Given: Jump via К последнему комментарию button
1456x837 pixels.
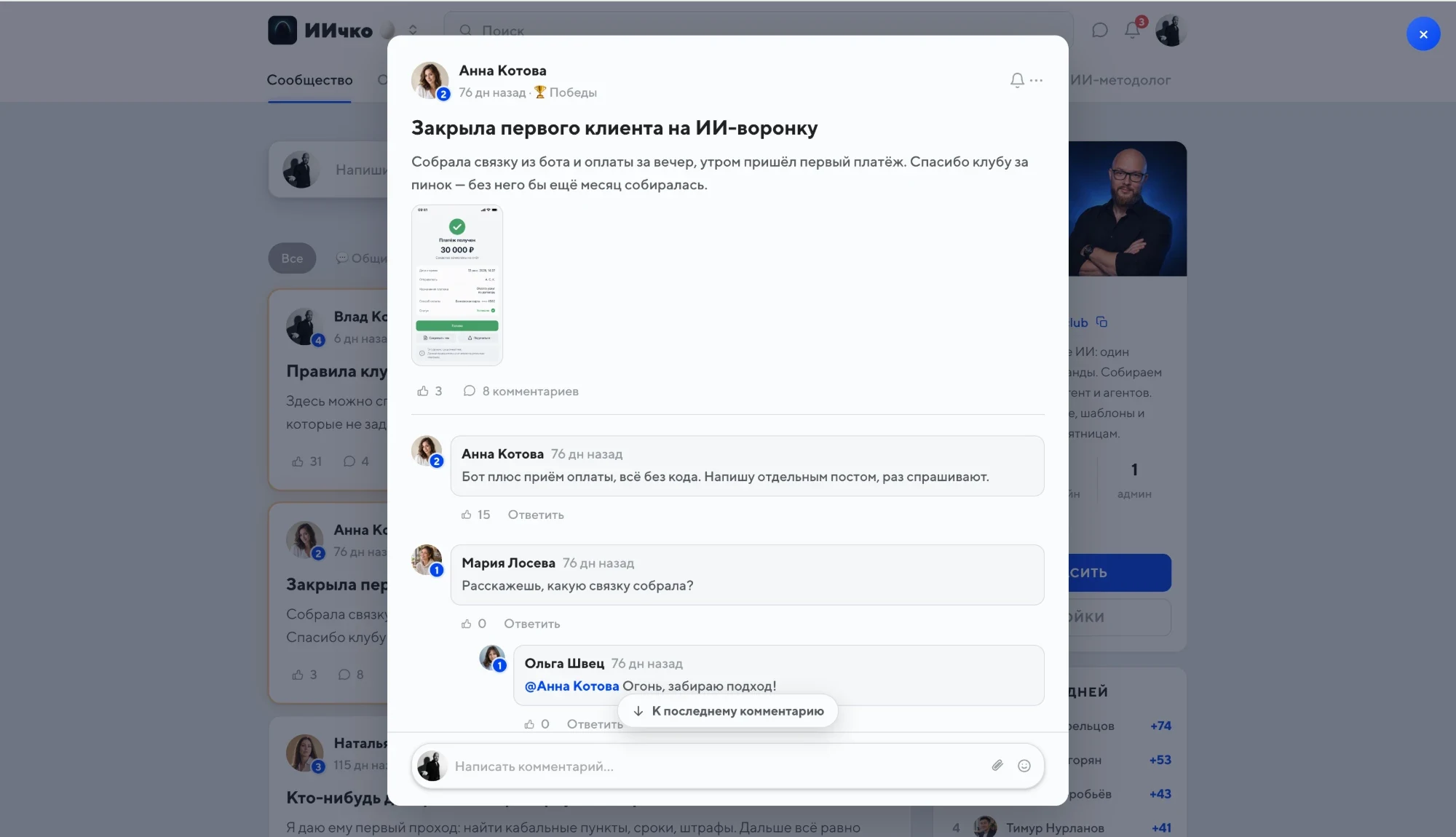Looking at the screenshot, I should click(x=728, y=711).
